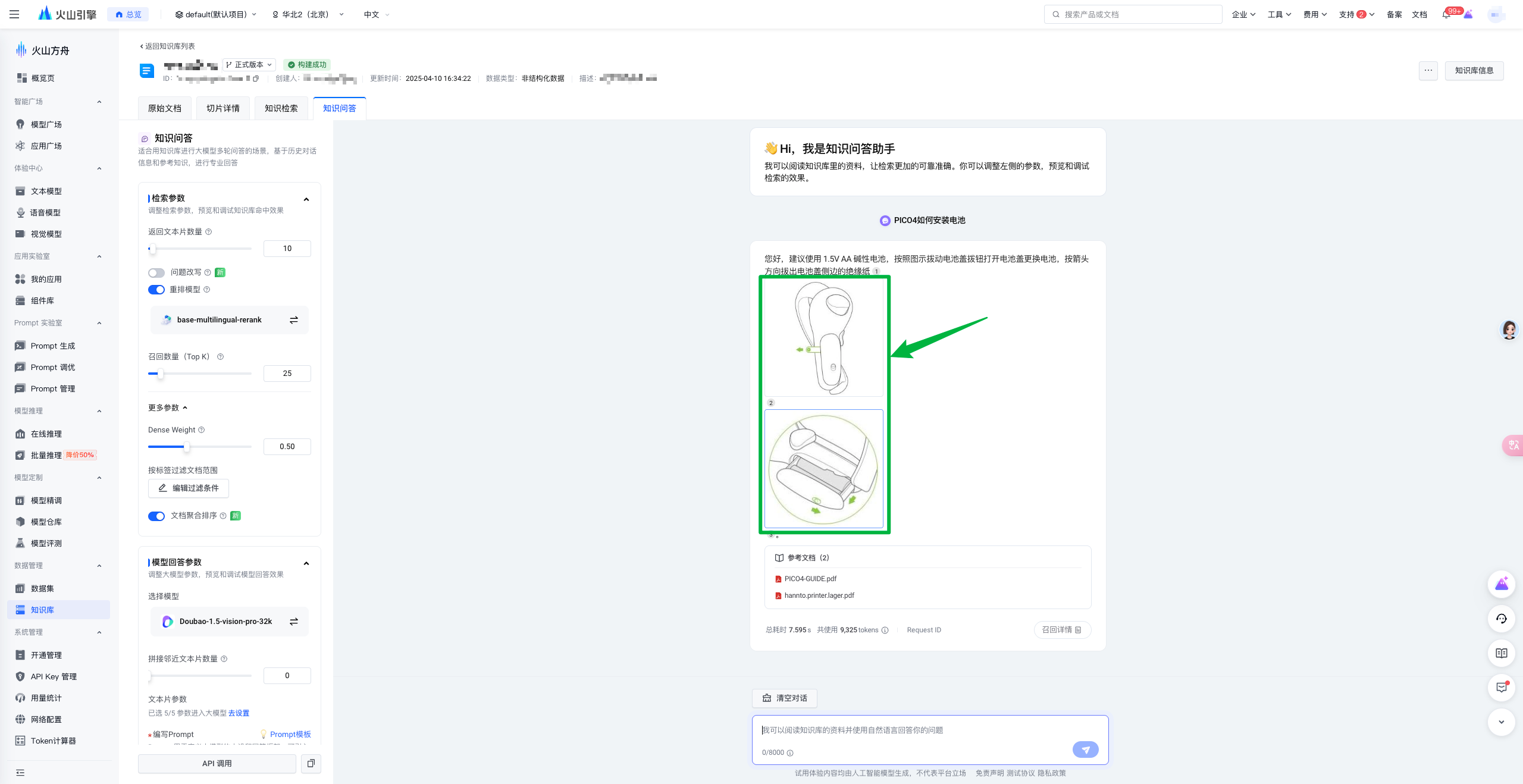Open the 华北2（北京）region dropdown
1523x784 pixels.
308,14
